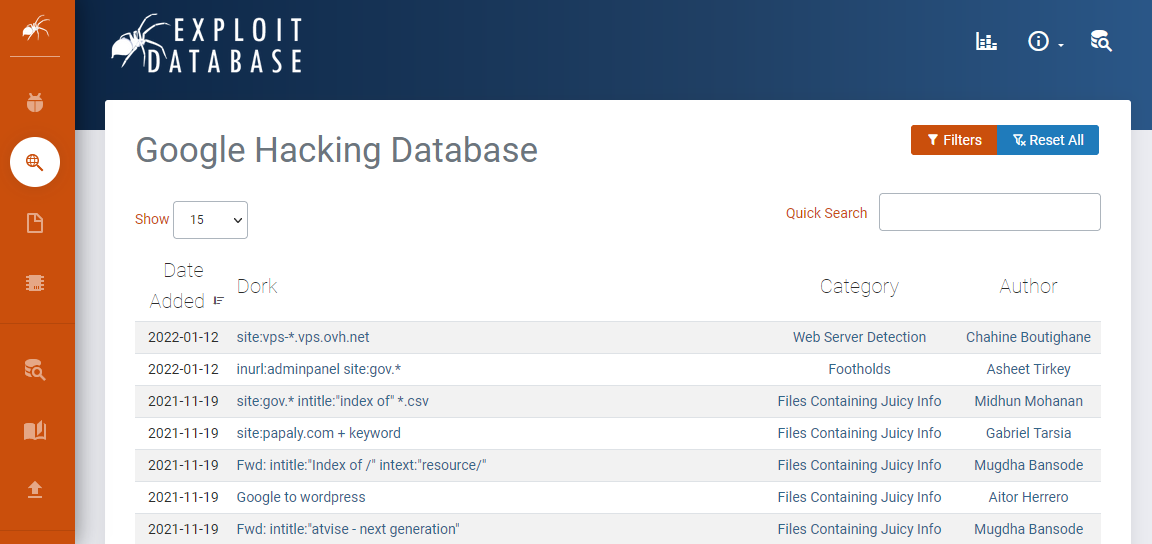This screenshot has height=544, width=1152.
Task: Click the bug Exploits icon in sidebar
Action: click(x=35, y=102)
